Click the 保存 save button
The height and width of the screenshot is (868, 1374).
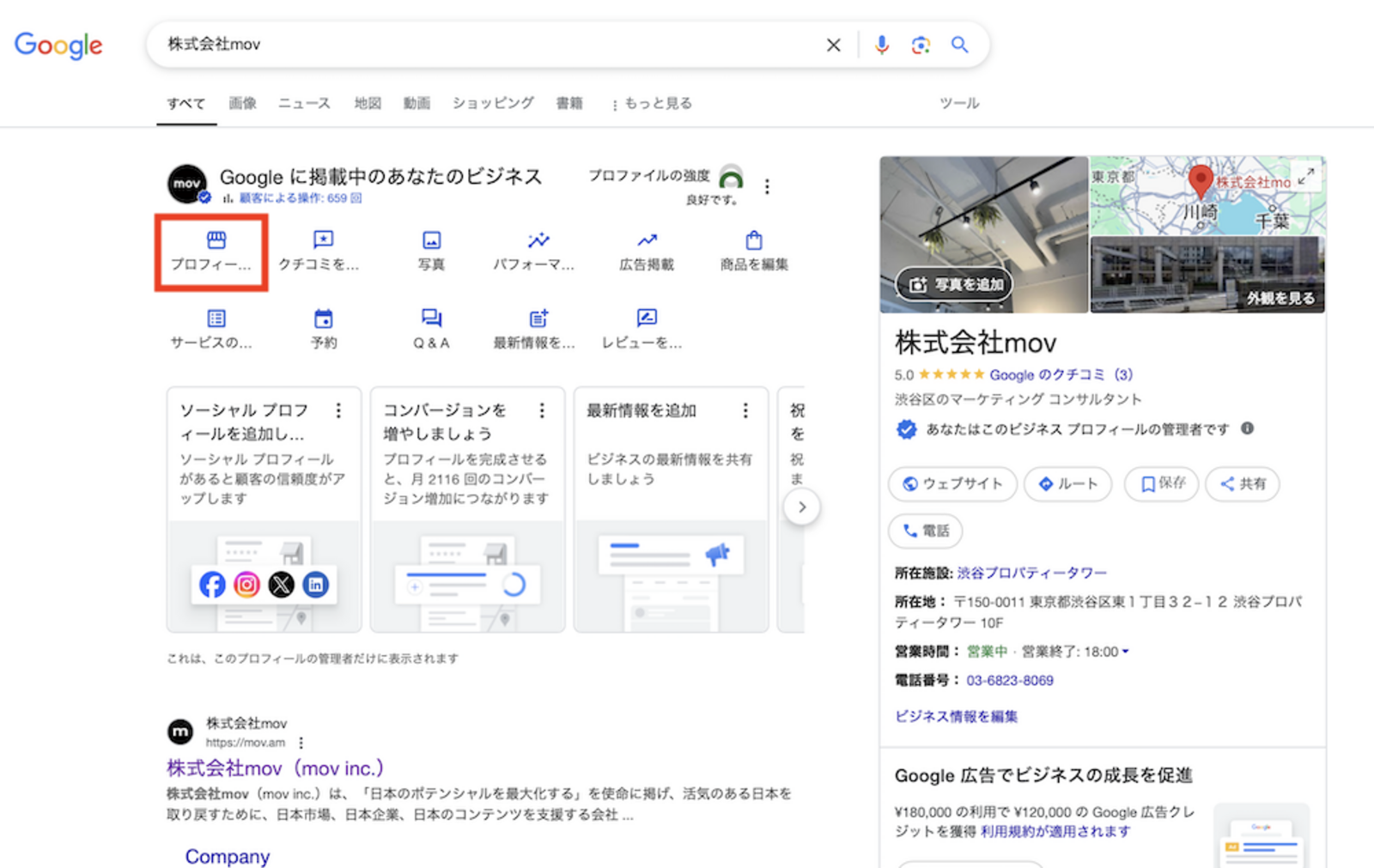(x=1161, y=484)
